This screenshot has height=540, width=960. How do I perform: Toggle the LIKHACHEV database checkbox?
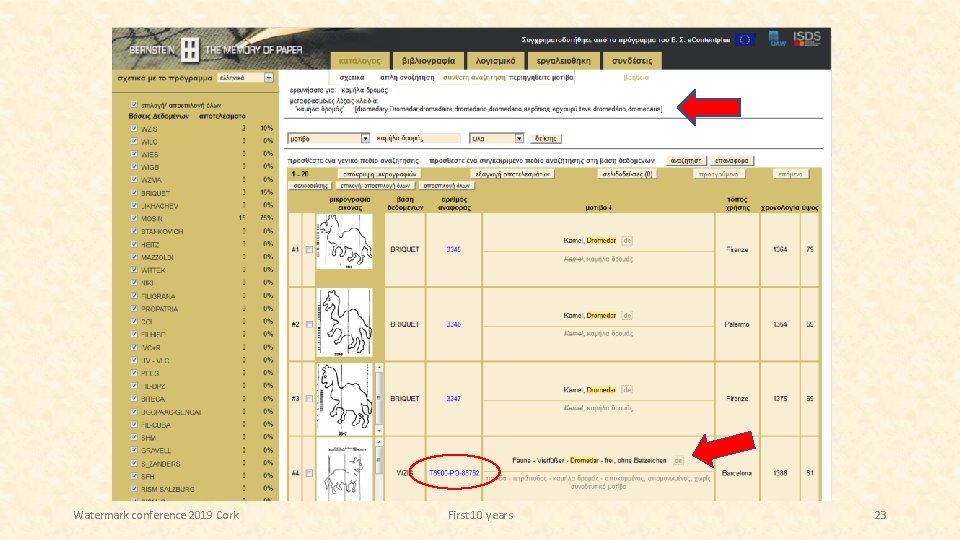point(134,206)
